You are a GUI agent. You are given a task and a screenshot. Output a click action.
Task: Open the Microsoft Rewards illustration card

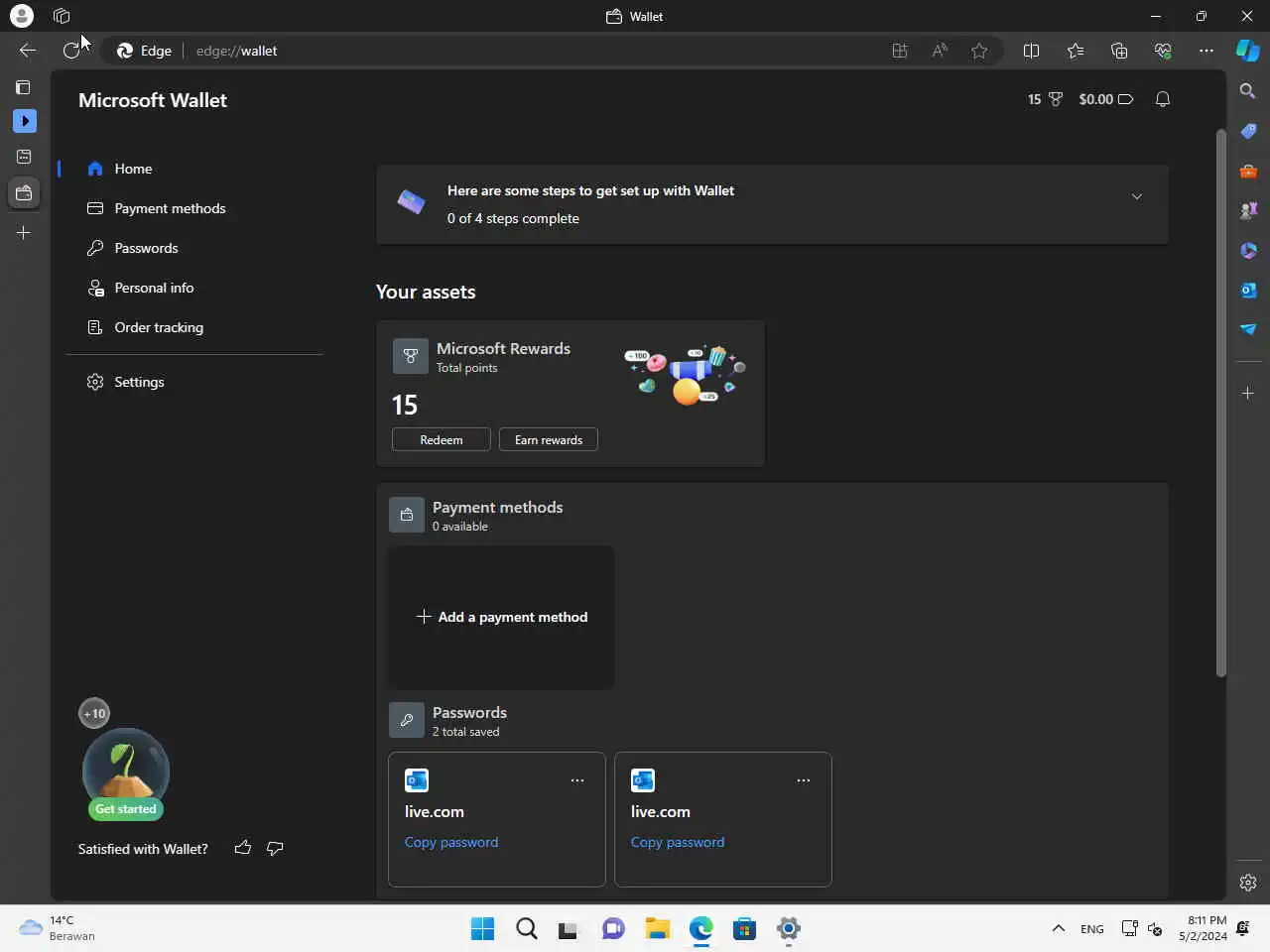pos(686,375)
